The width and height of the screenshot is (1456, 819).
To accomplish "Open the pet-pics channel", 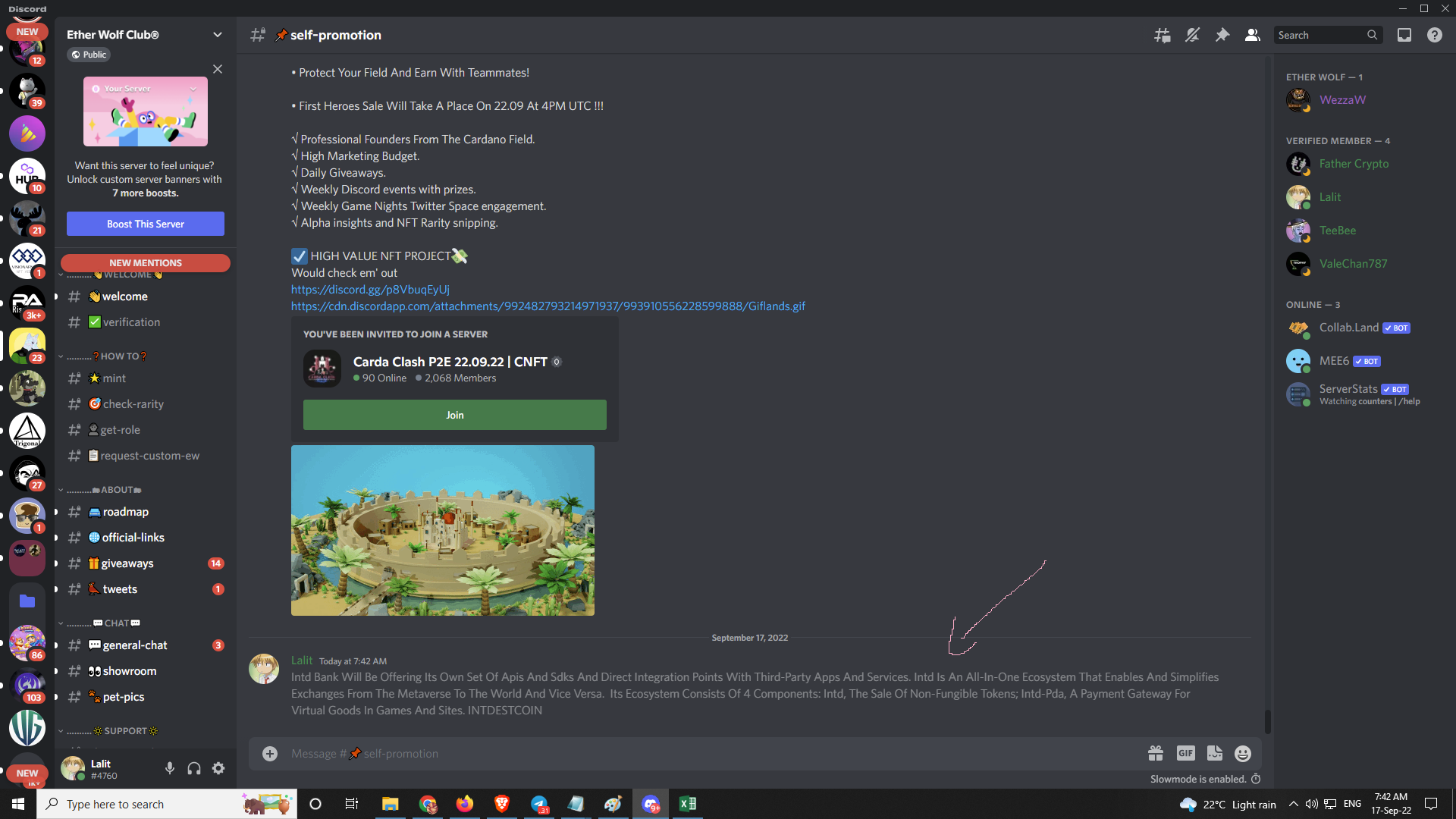I will point(144,697).
